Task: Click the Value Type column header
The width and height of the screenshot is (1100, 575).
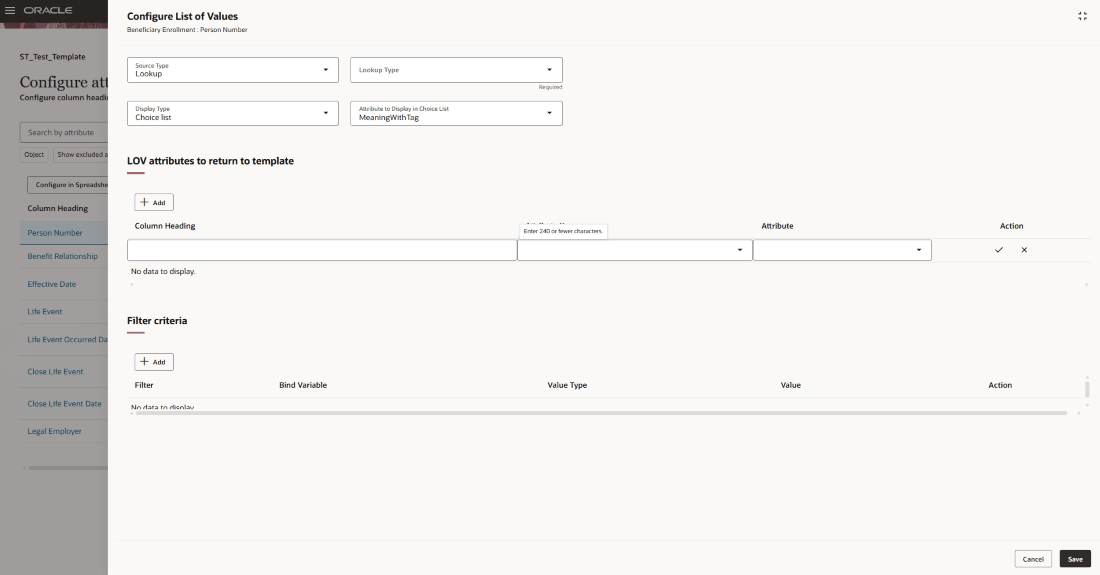Action: pos(567,386)
